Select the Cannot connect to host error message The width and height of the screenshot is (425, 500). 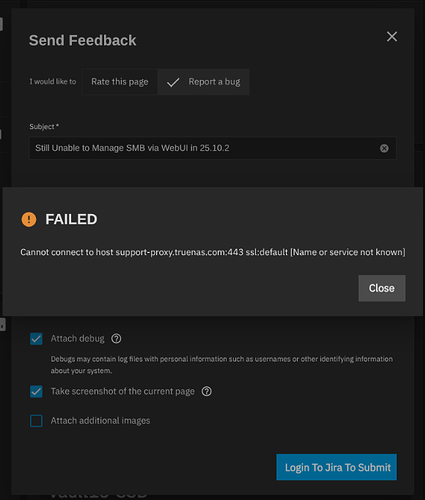[213, 252]
